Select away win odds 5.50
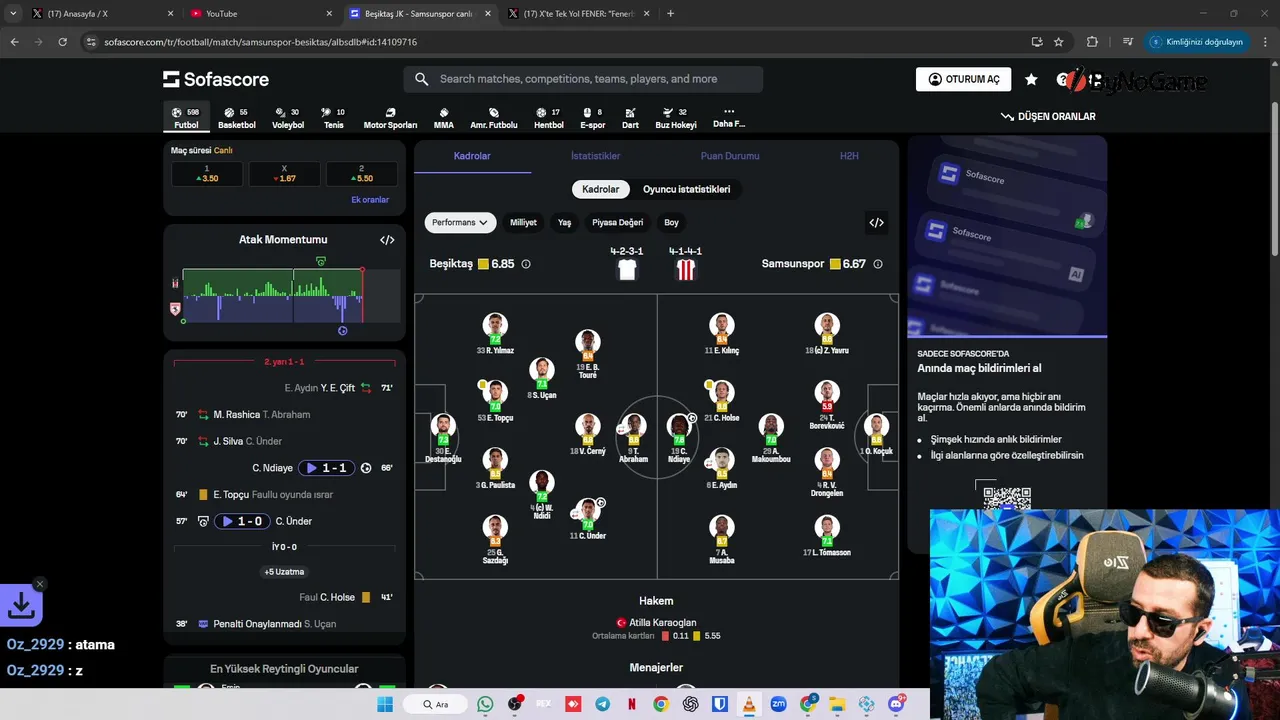 click(362, 174)
